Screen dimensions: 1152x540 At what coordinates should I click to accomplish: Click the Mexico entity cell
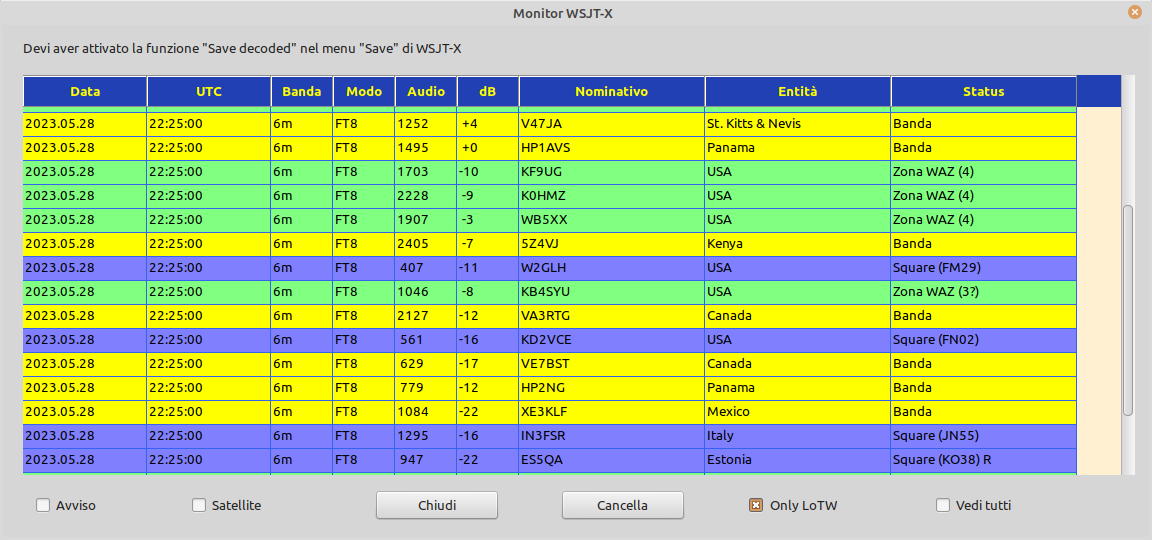tap(797, 411)
